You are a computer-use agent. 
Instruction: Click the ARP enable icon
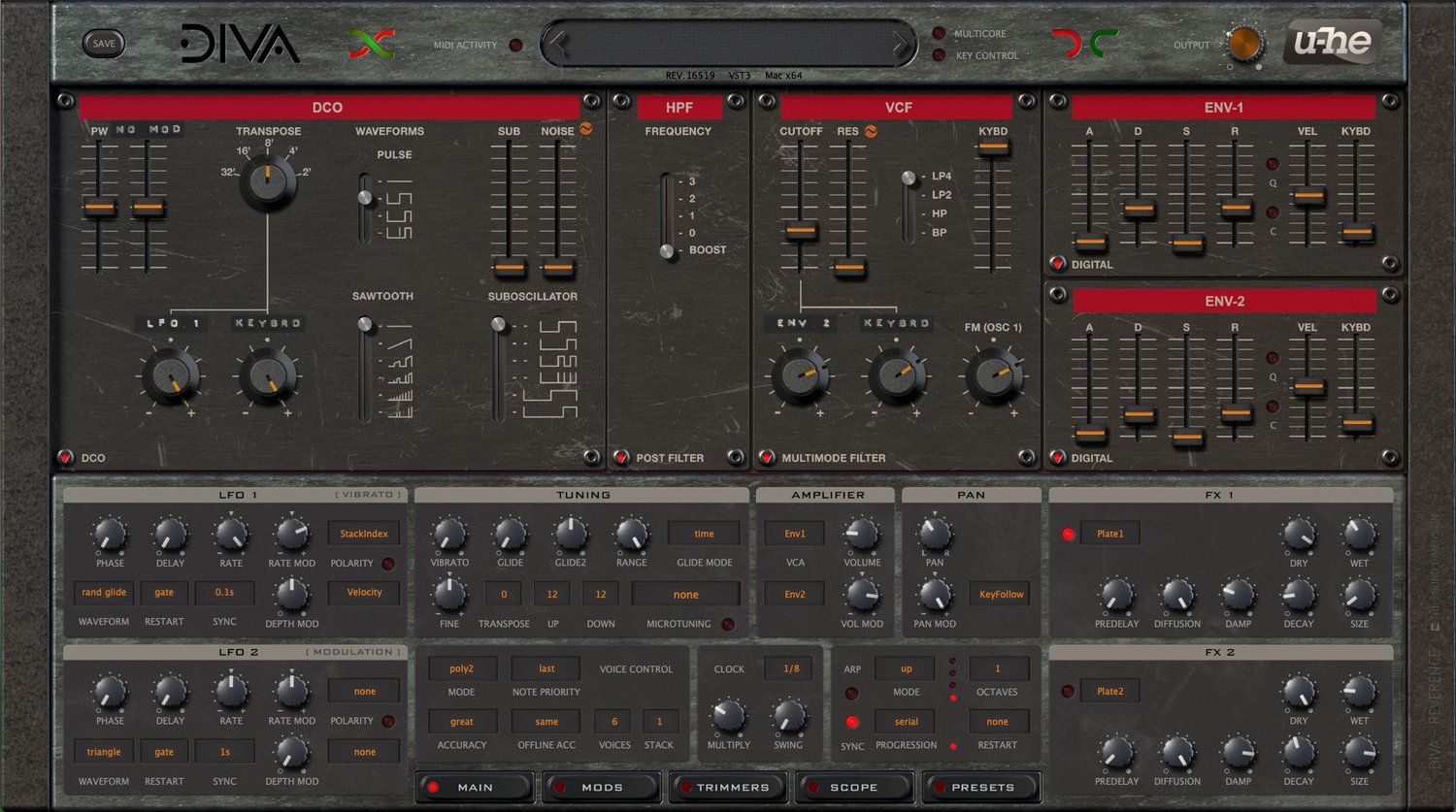point(851,694)
